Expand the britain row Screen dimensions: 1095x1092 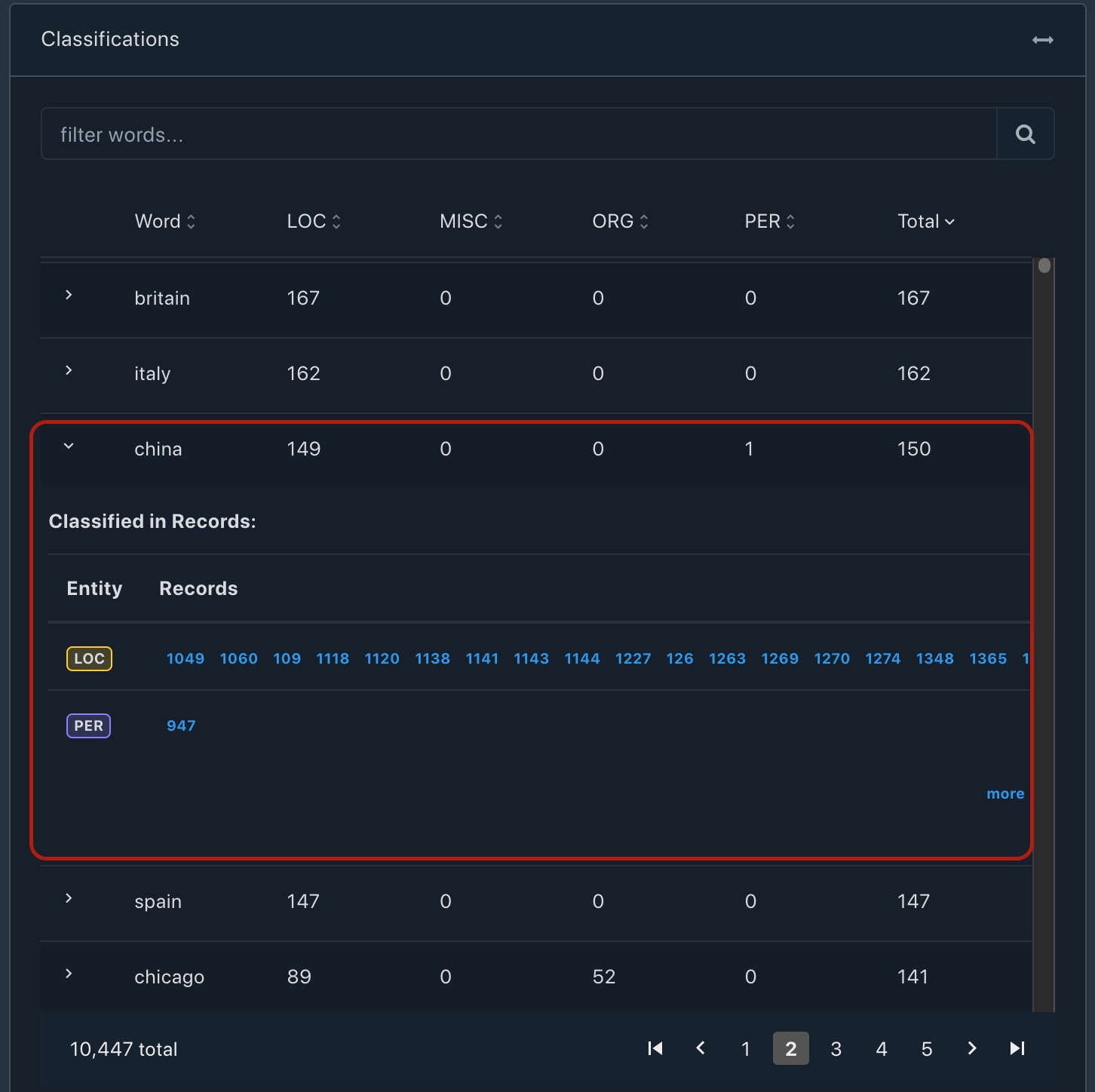pos(69,295)
